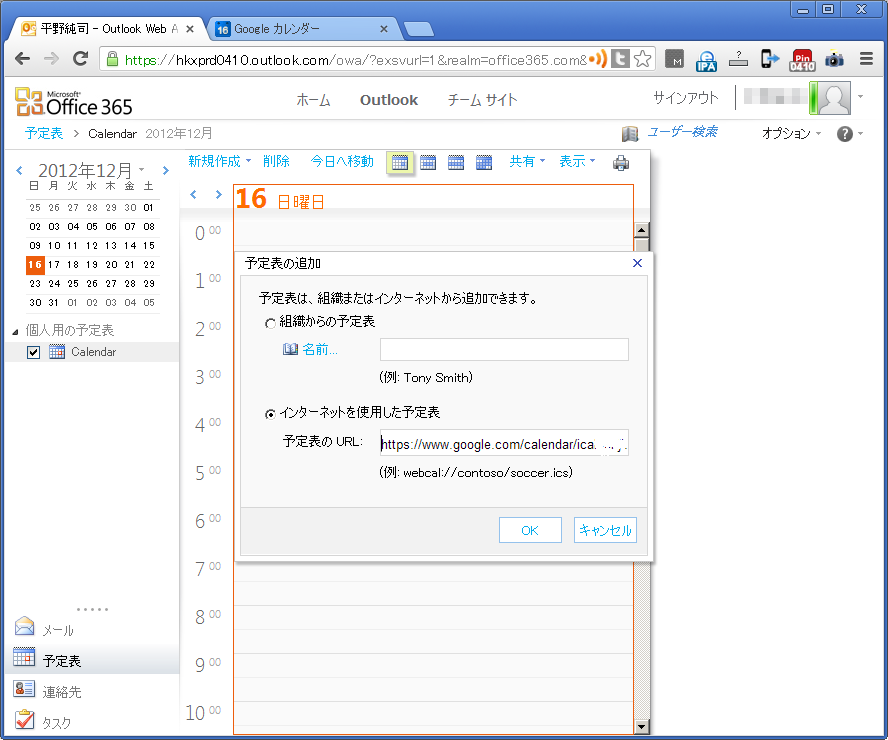
Task: Go to the チーム サイト tab
Action: point(482,100)
